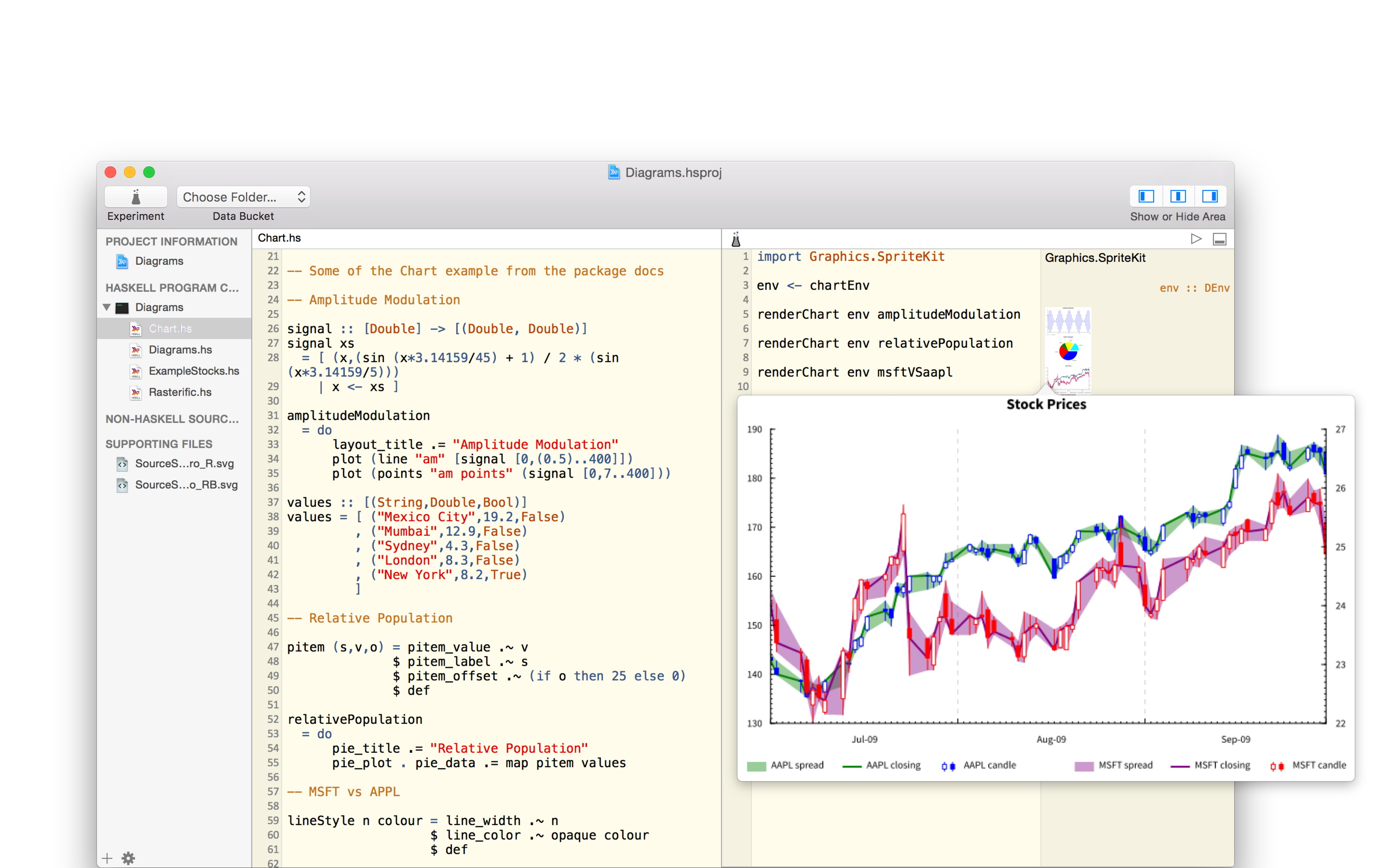Click the Diagrams.hsproj window title text
1389x868 pixels.
point(673,172)
